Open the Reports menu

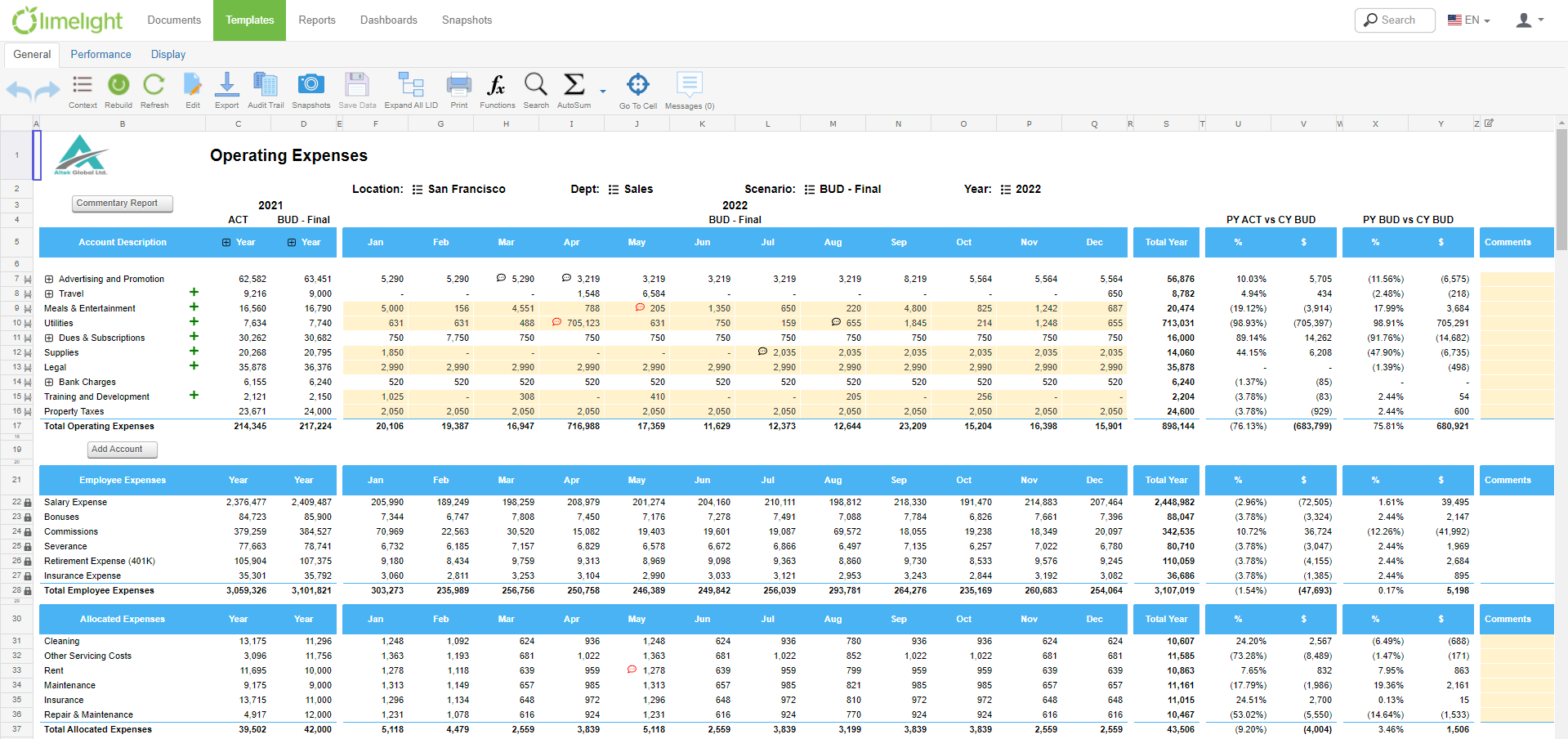317,20
